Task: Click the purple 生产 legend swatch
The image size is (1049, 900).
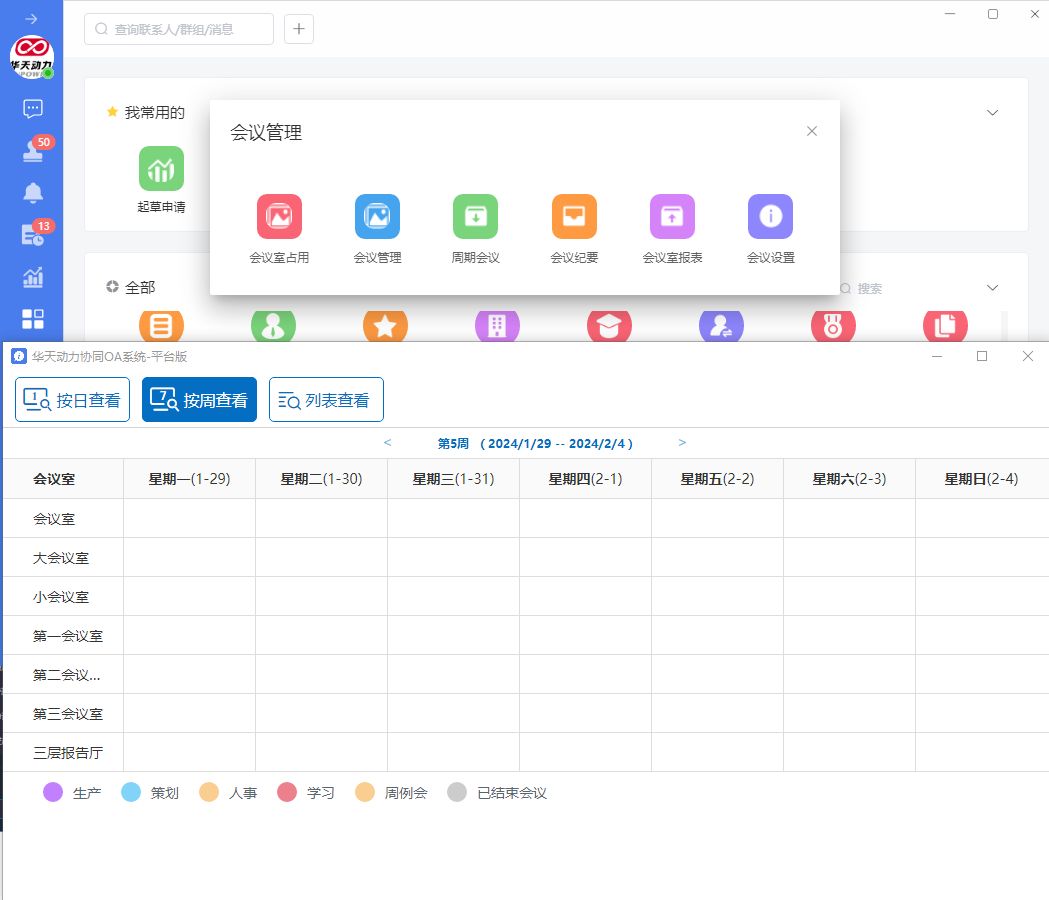Action: tap(53, 793)
